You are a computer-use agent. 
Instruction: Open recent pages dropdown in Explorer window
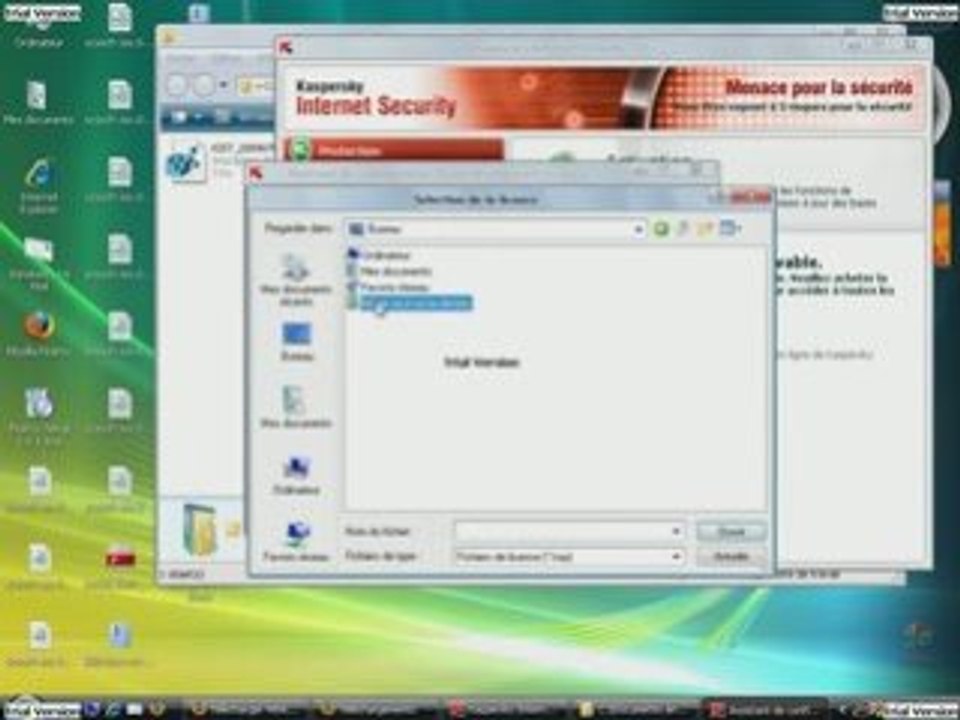(223, 85)
